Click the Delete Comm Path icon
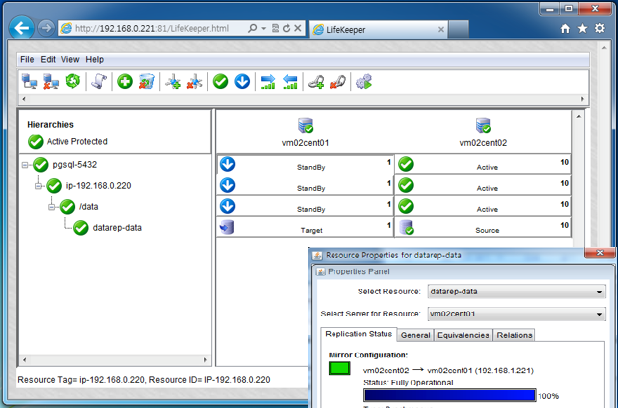This screenshot has width=618, height=408. point(194,82)
